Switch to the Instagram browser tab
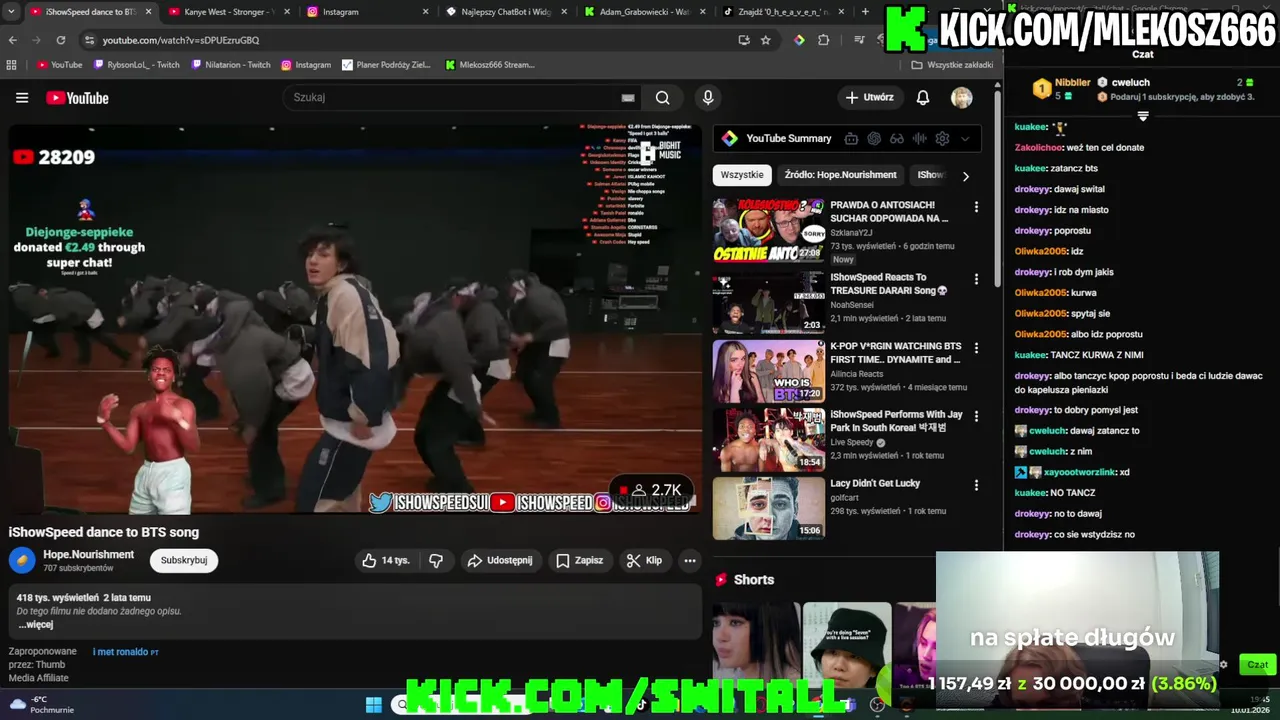 coord(365,12)
